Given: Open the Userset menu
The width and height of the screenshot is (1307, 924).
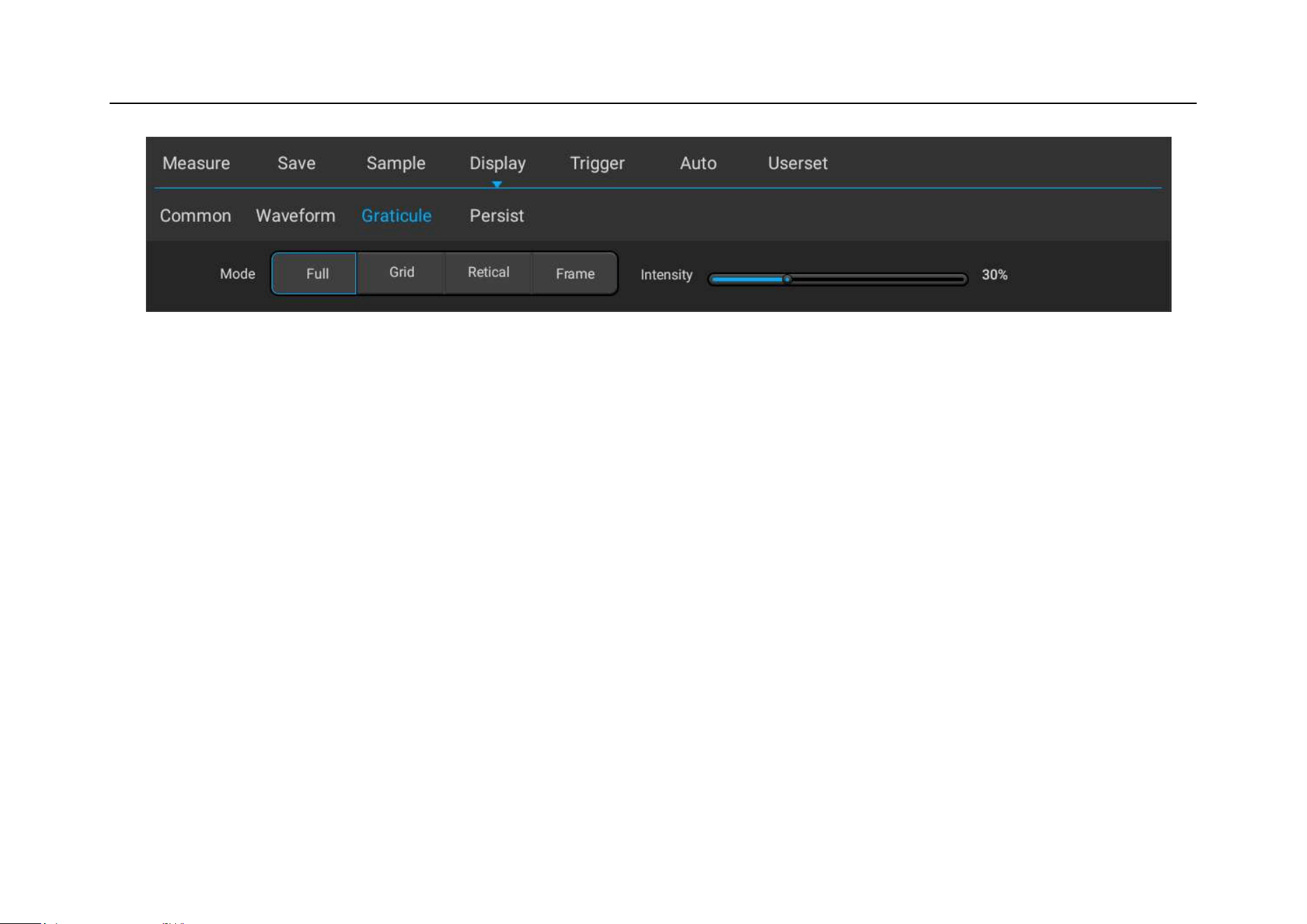Looking at the screenshot, I should click(x=797, y=163).
